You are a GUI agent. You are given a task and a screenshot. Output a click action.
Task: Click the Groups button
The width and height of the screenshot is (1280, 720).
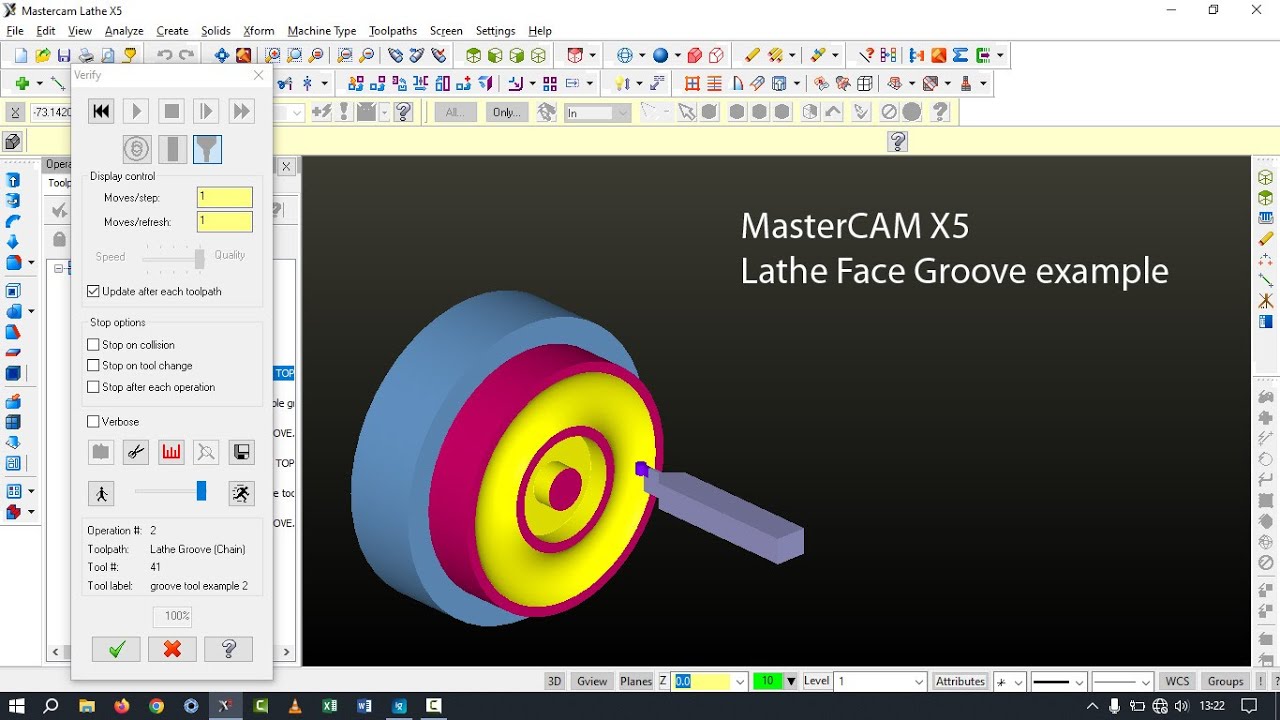tap(1225, 681)
